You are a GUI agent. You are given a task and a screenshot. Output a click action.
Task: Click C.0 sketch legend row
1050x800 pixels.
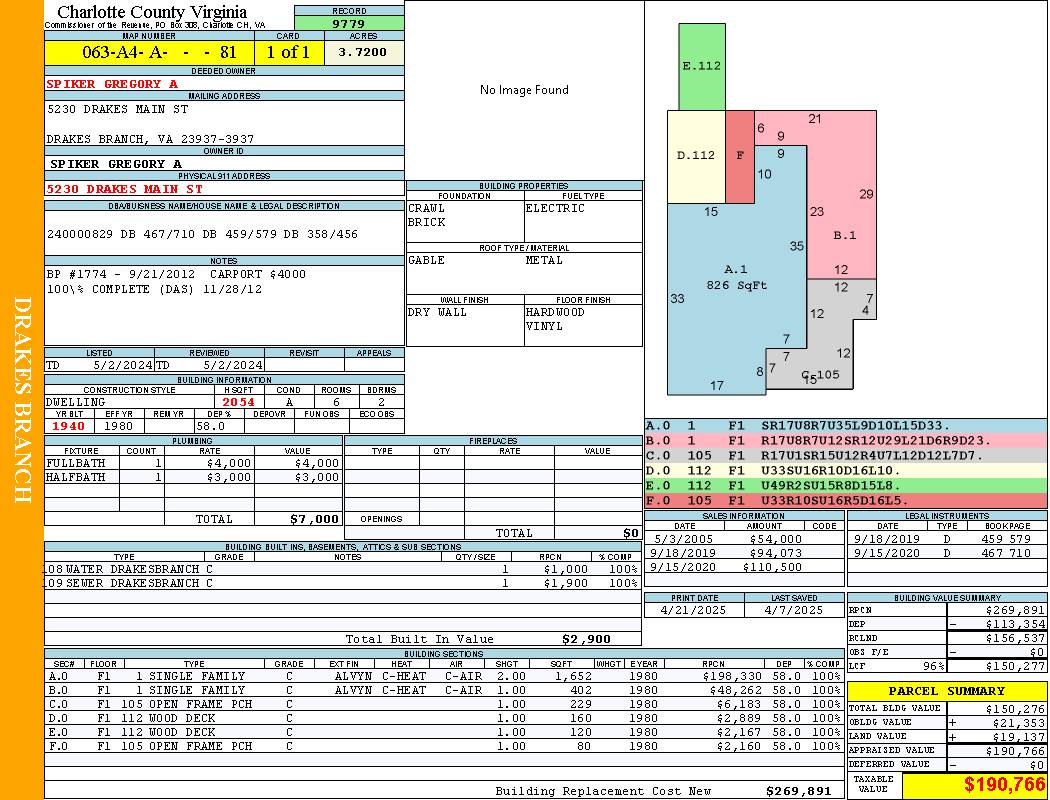[846, 456]
